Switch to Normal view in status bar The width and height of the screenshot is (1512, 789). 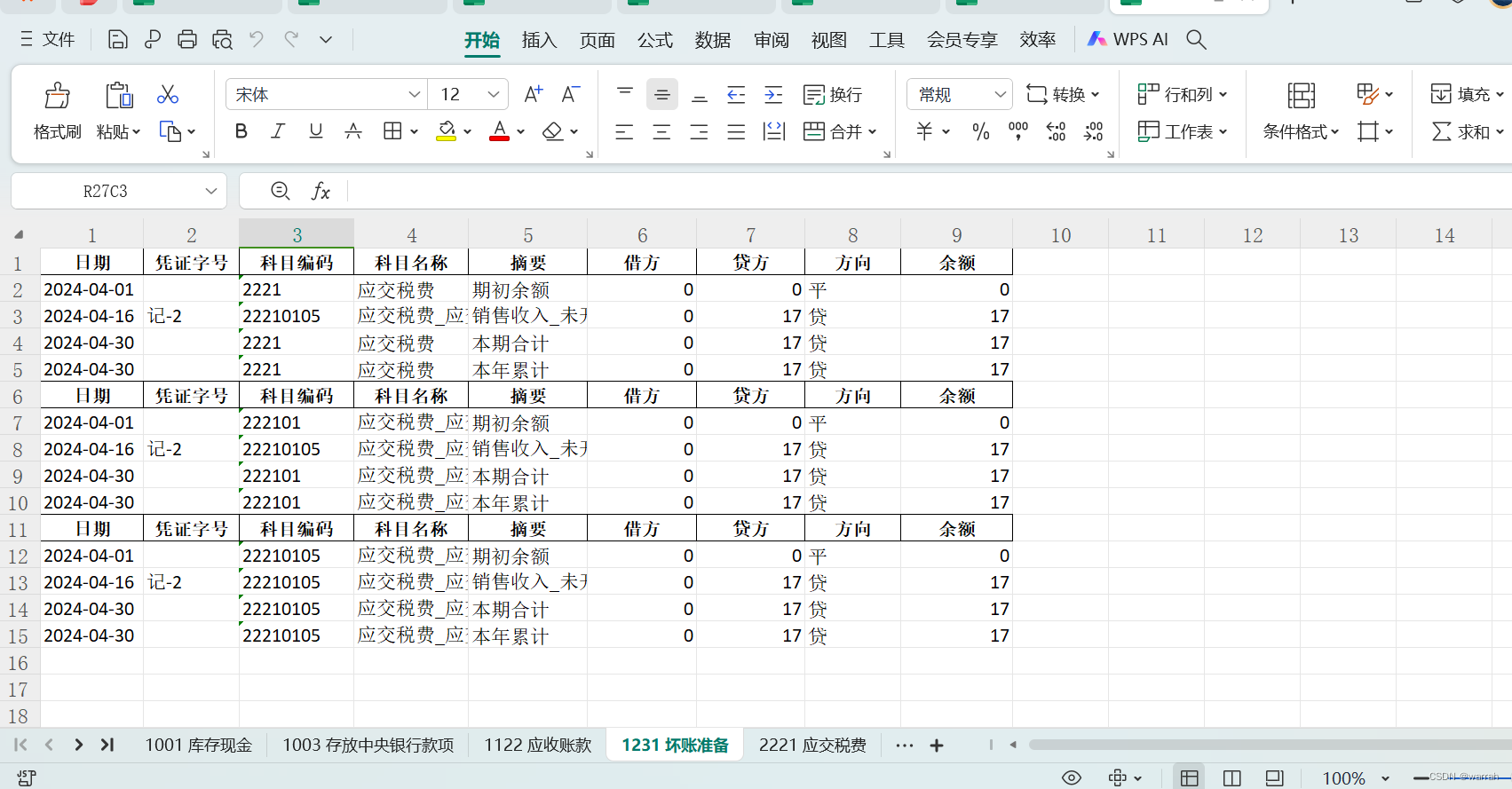pos(1190,777)
